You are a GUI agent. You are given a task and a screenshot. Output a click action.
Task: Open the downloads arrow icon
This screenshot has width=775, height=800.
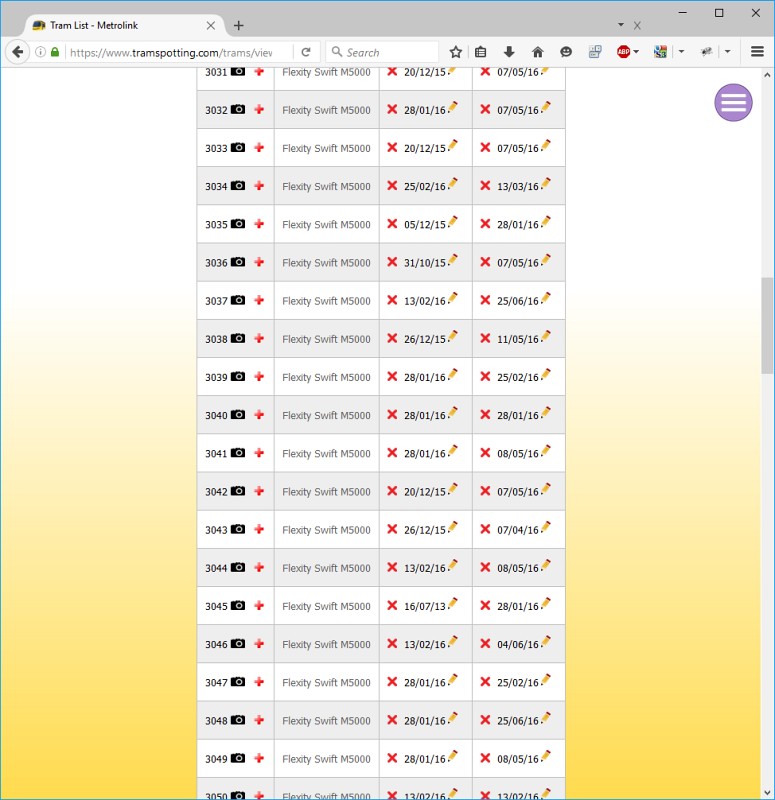509,52
